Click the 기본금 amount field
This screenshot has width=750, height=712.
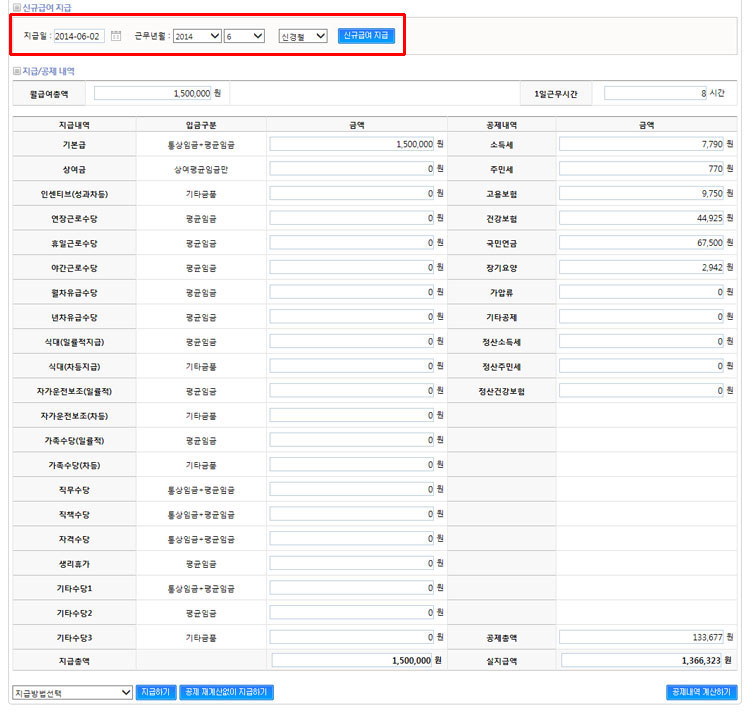[352, 144]
